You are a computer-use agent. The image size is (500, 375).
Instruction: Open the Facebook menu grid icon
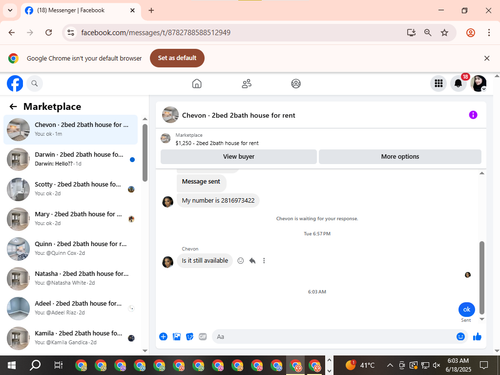coord(439,83)
